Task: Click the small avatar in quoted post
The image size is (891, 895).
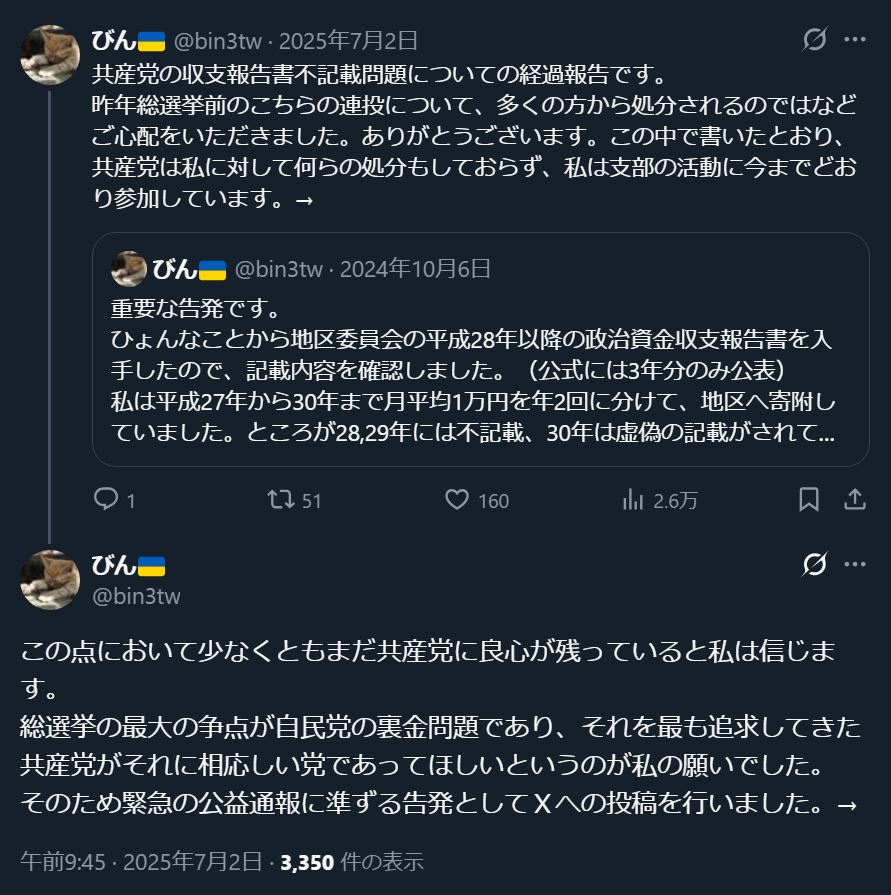Action: [128, 269]
